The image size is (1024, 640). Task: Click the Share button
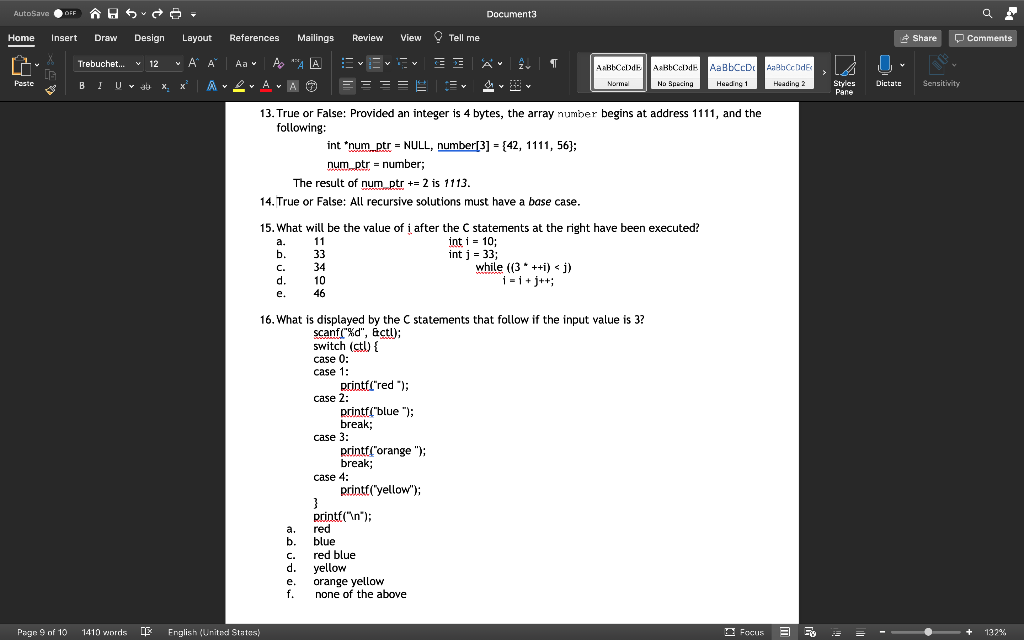[x=918, y=37]
